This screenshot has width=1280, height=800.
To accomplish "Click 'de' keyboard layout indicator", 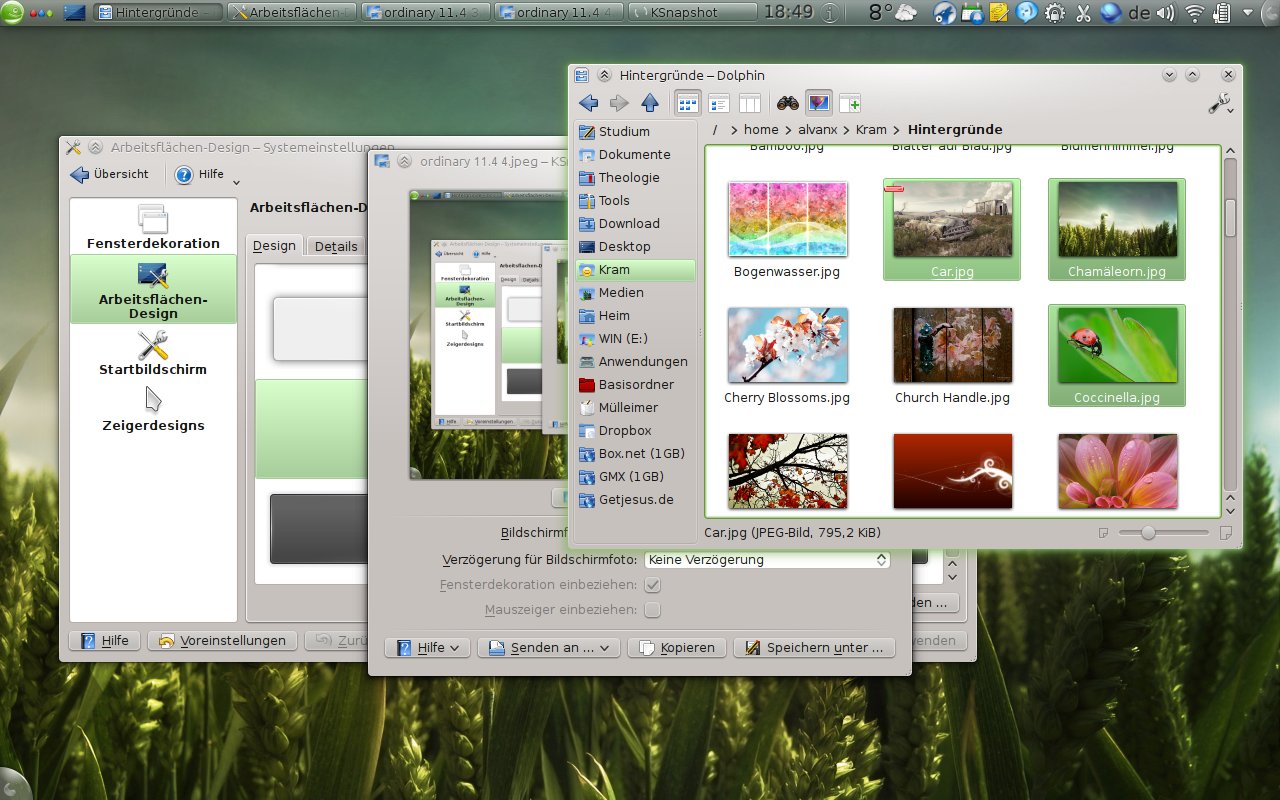I will tap(1138, 13).
